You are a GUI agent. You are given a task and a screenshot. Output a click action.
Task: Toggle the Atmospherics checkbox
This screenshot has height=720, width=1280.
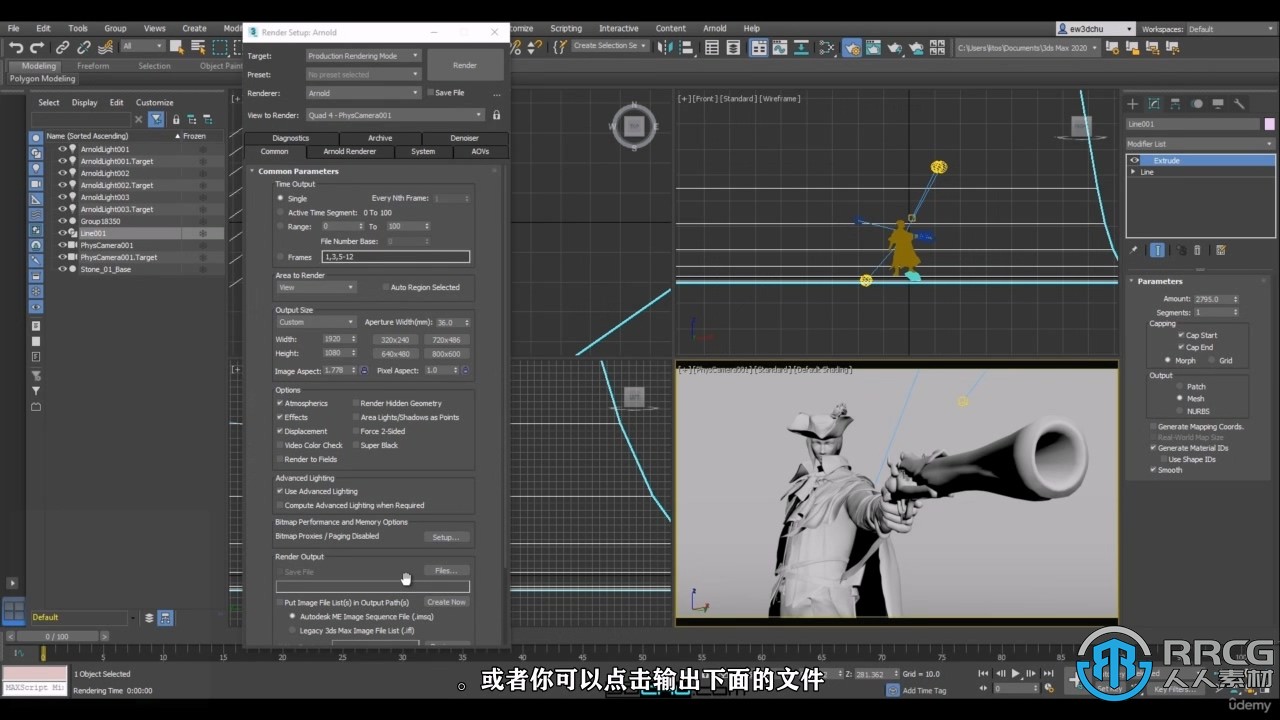(x=280, y=403)
